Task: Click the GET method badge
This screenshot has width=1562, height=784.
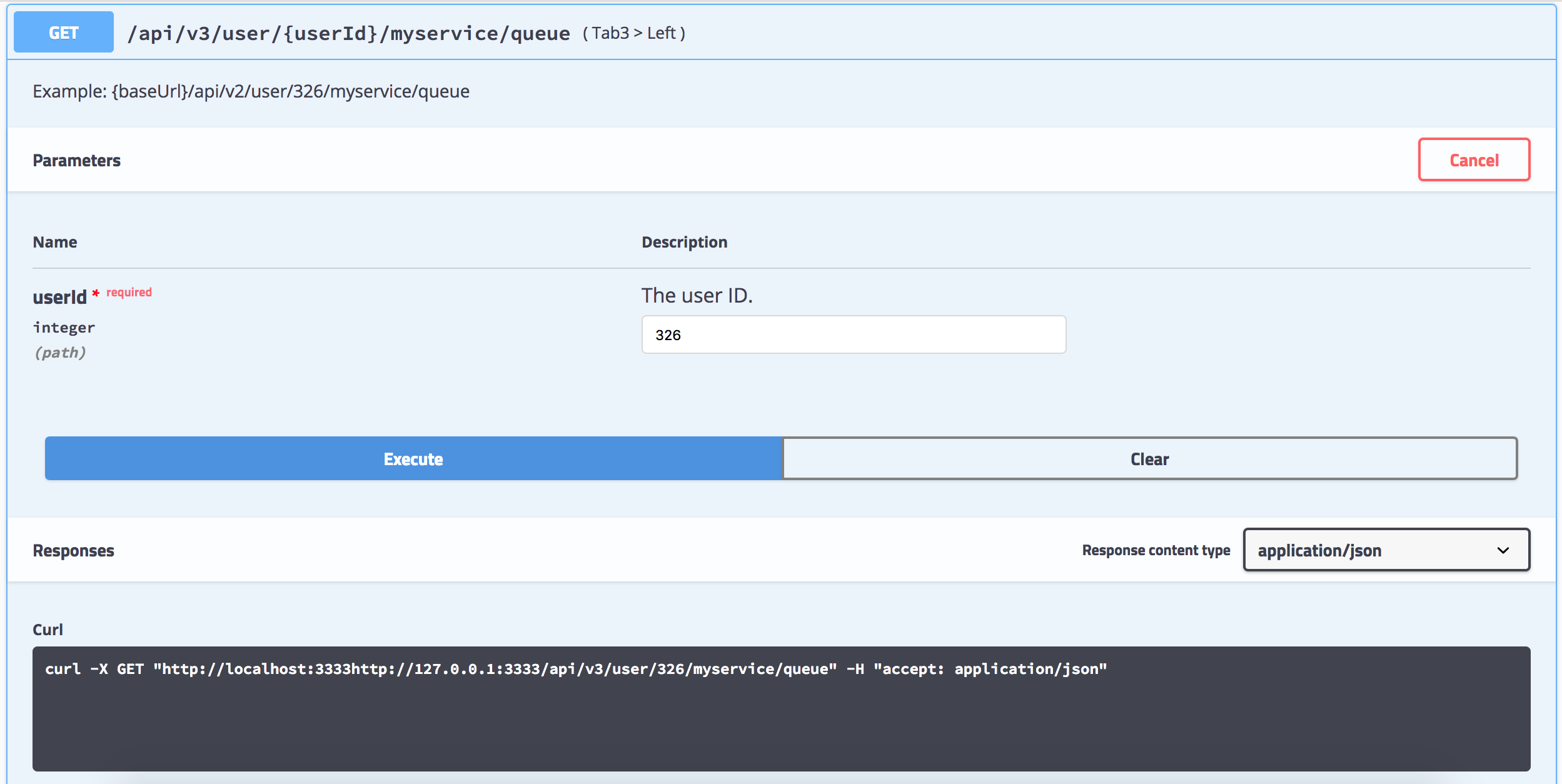Action: coord(63,31)
